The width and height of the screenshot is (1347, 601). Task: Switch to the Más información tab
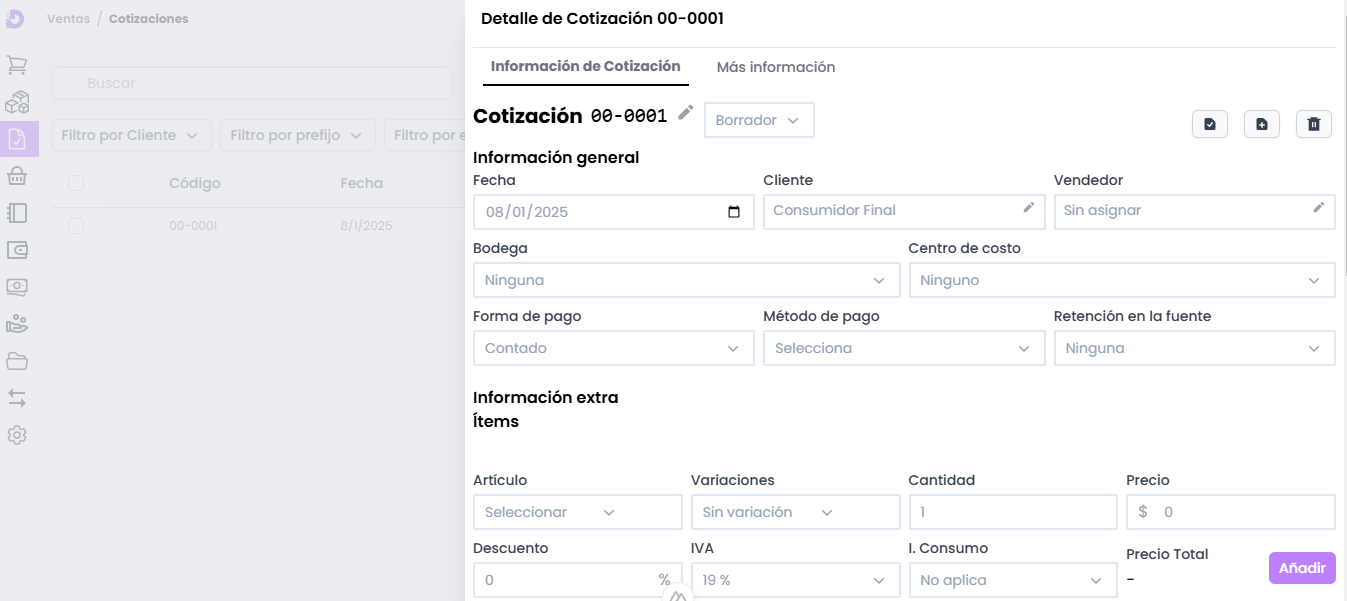click(775, 67)
